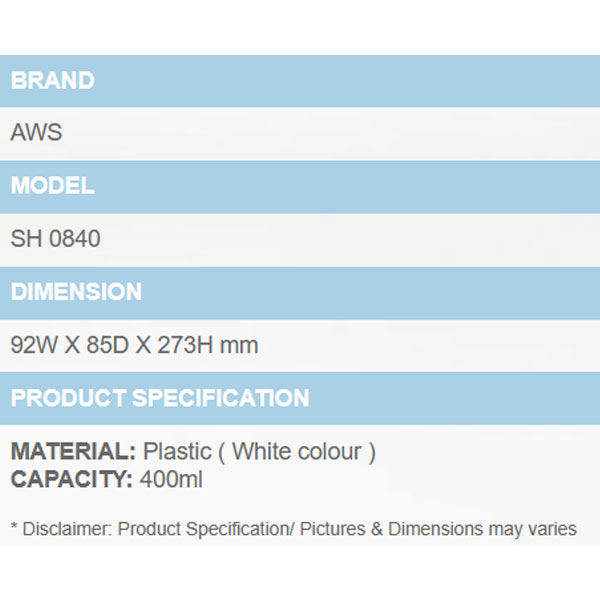
Task: Select the SH 0840 model number
Action: pos(56,239)
